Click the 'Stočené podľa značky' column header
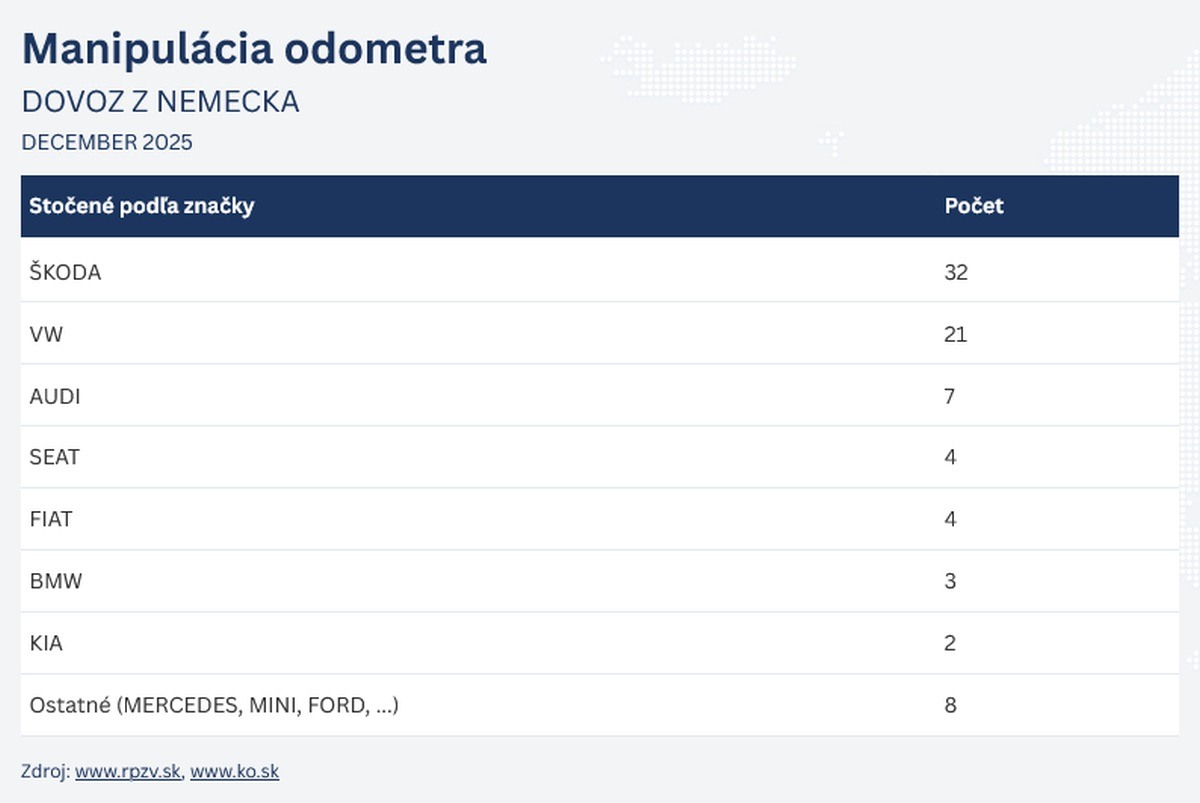The image size is (1200, 803). (x=142, y=206)
